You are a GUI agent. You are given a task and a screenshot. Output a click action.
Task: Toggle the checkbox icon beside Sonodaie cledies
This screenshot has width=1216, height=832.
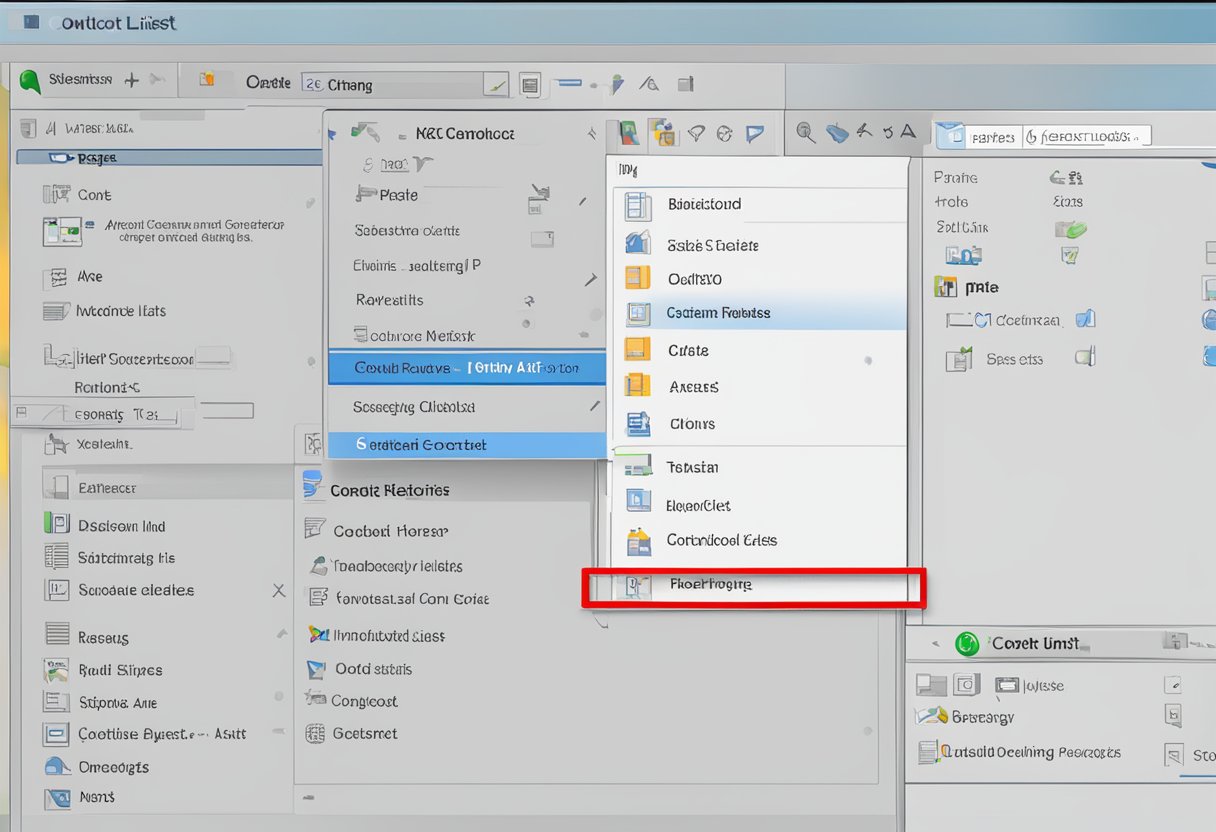[x=56, y=590]
